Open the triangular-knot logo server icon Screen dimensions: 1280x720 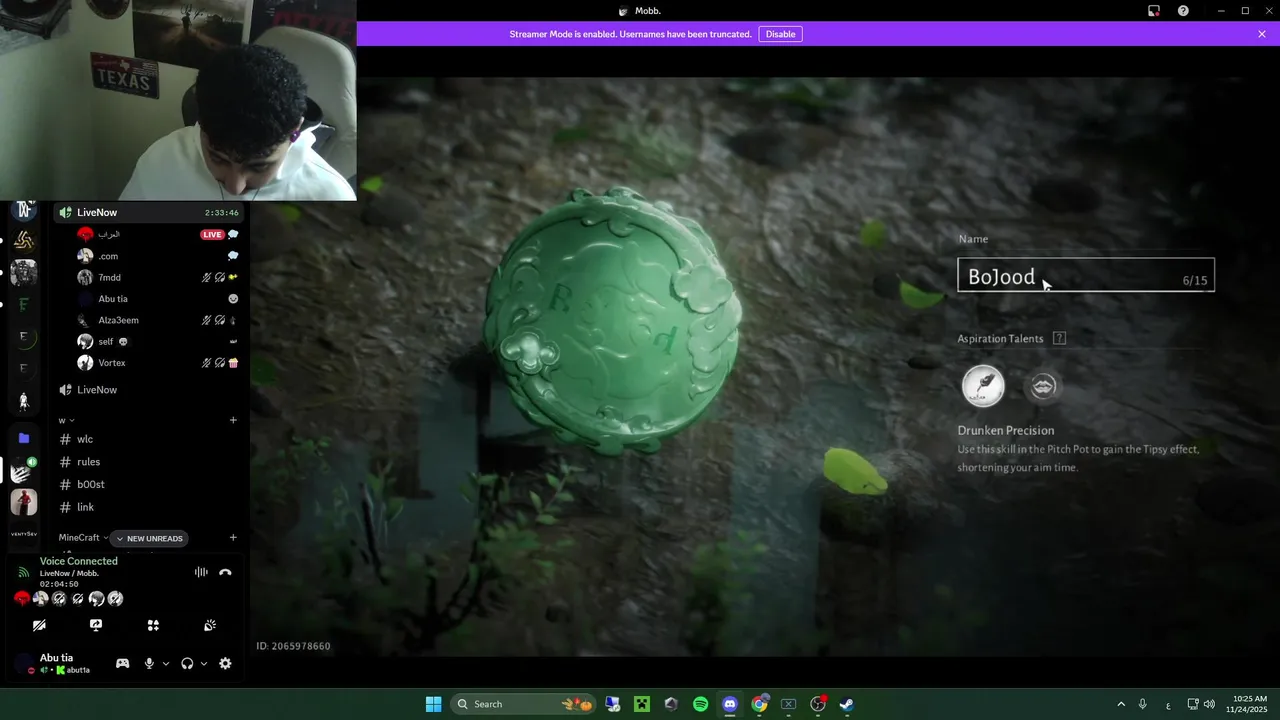pos(24,240)
